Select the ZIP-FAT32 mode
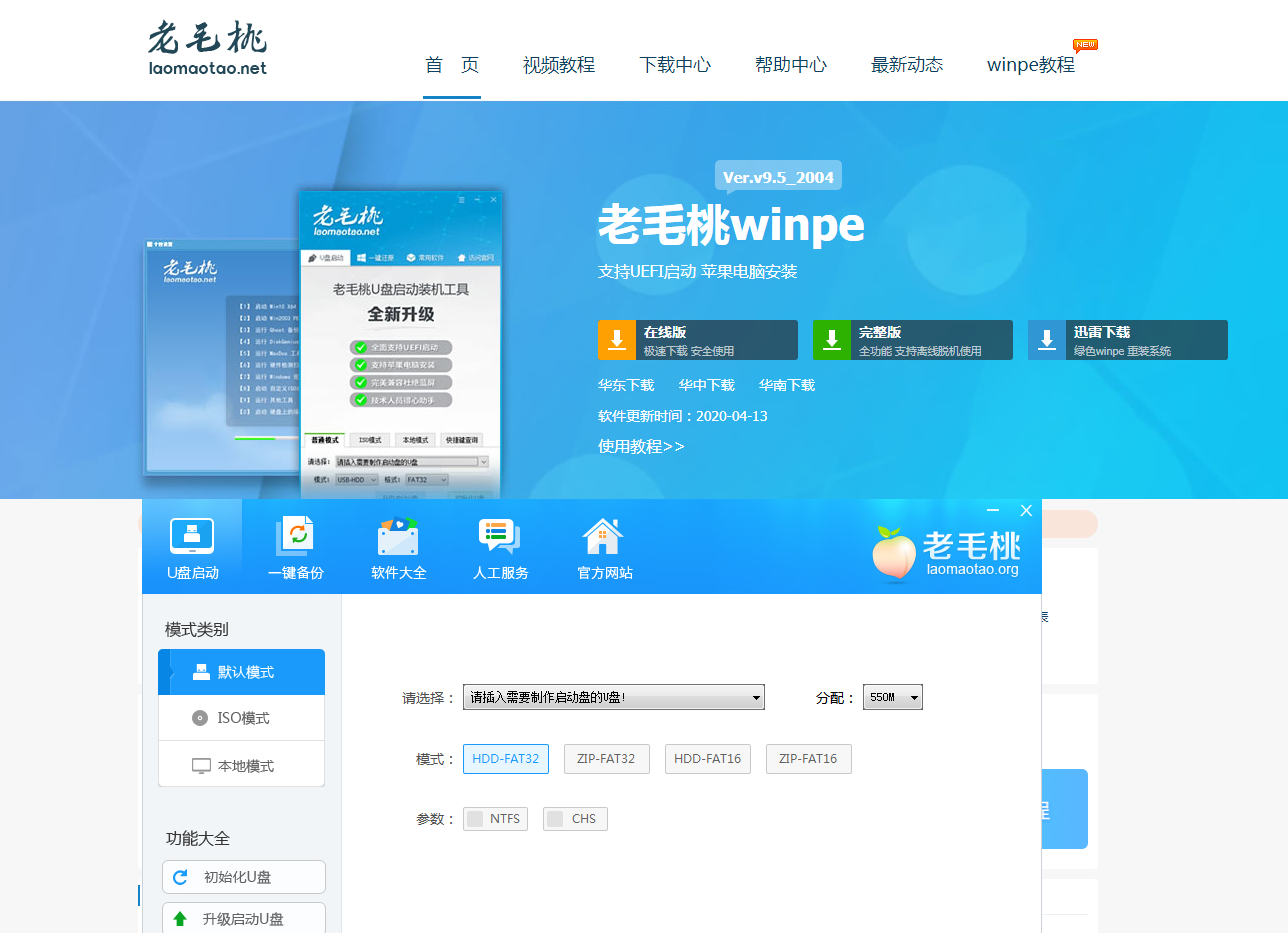This screenshot has width=1288, height=933. (x=607, y=759)
